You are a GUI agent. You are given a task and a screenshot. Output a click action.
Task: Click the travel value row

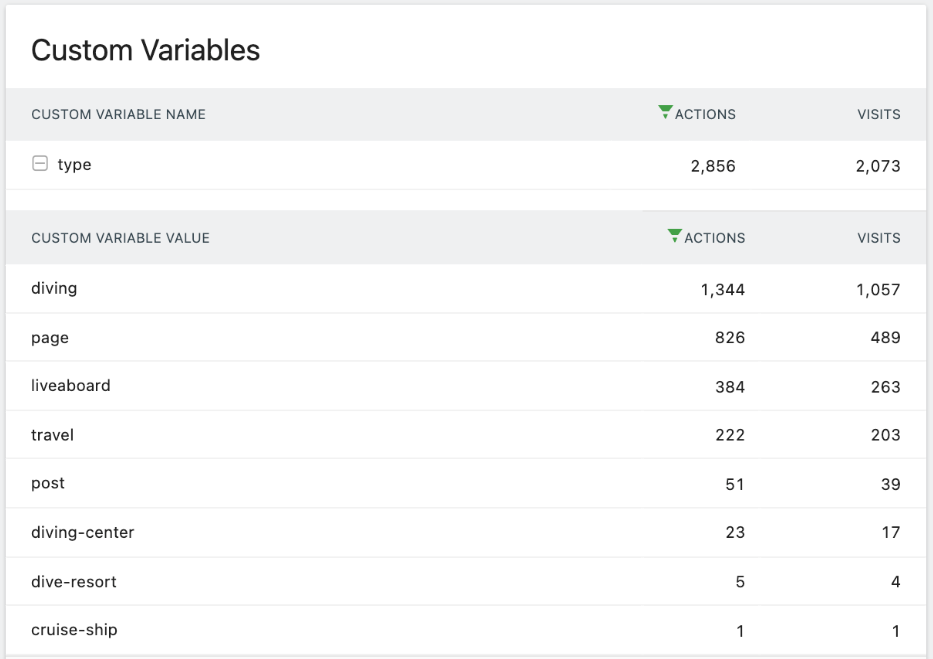[x=52, y=435]
